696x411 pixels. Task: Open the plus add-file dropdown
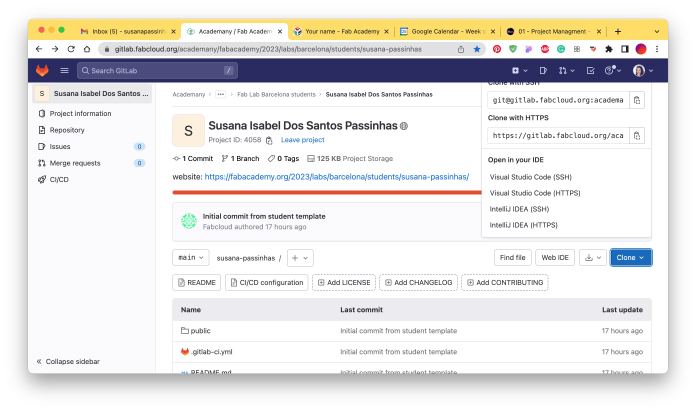coord(301,258)
